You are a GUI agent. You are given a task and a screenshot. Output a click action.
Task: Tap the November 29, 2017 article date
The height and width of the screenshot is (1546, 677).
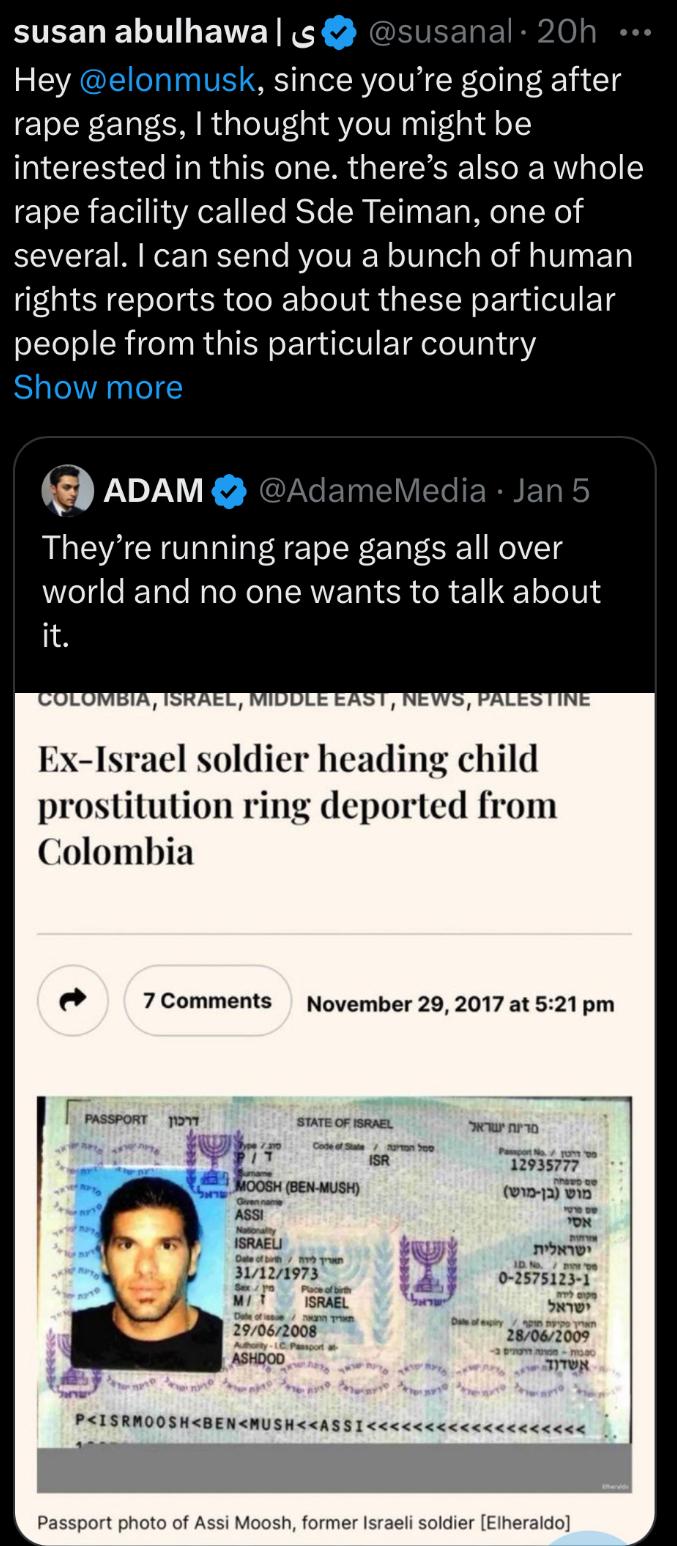460,1003
